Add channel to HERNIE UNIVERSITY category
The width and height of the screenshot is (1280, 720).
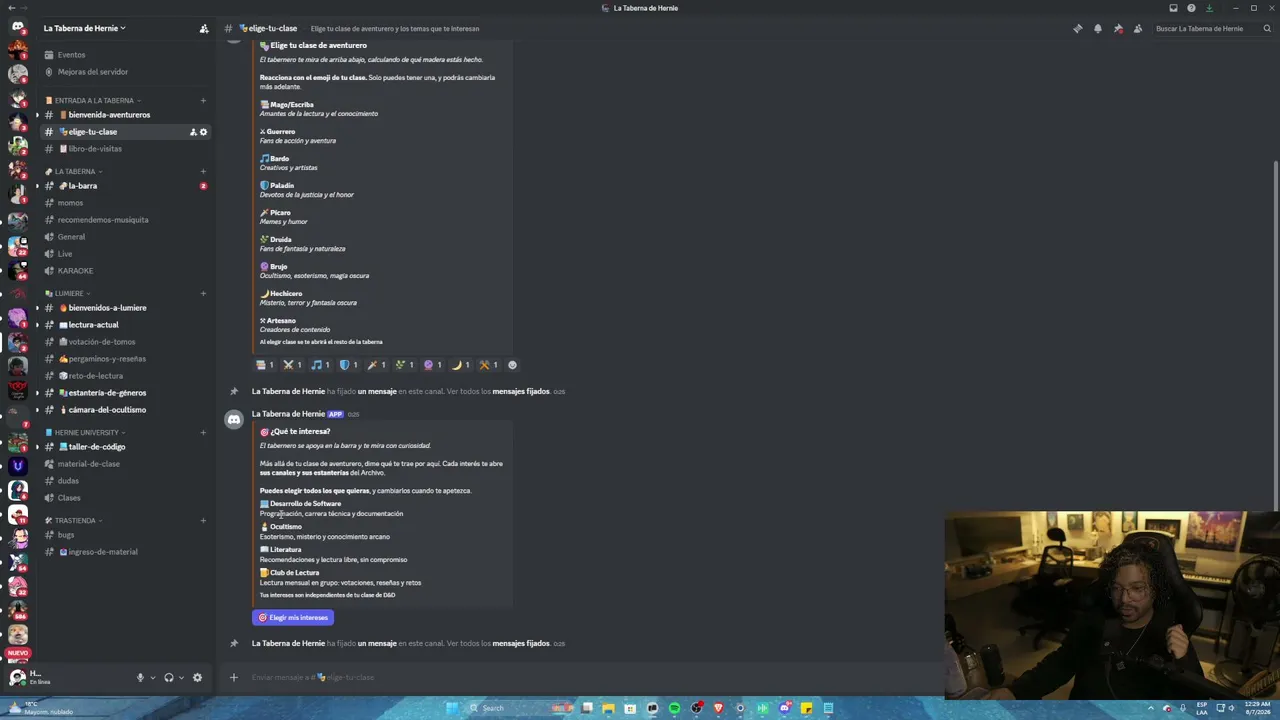pos(203,432)
